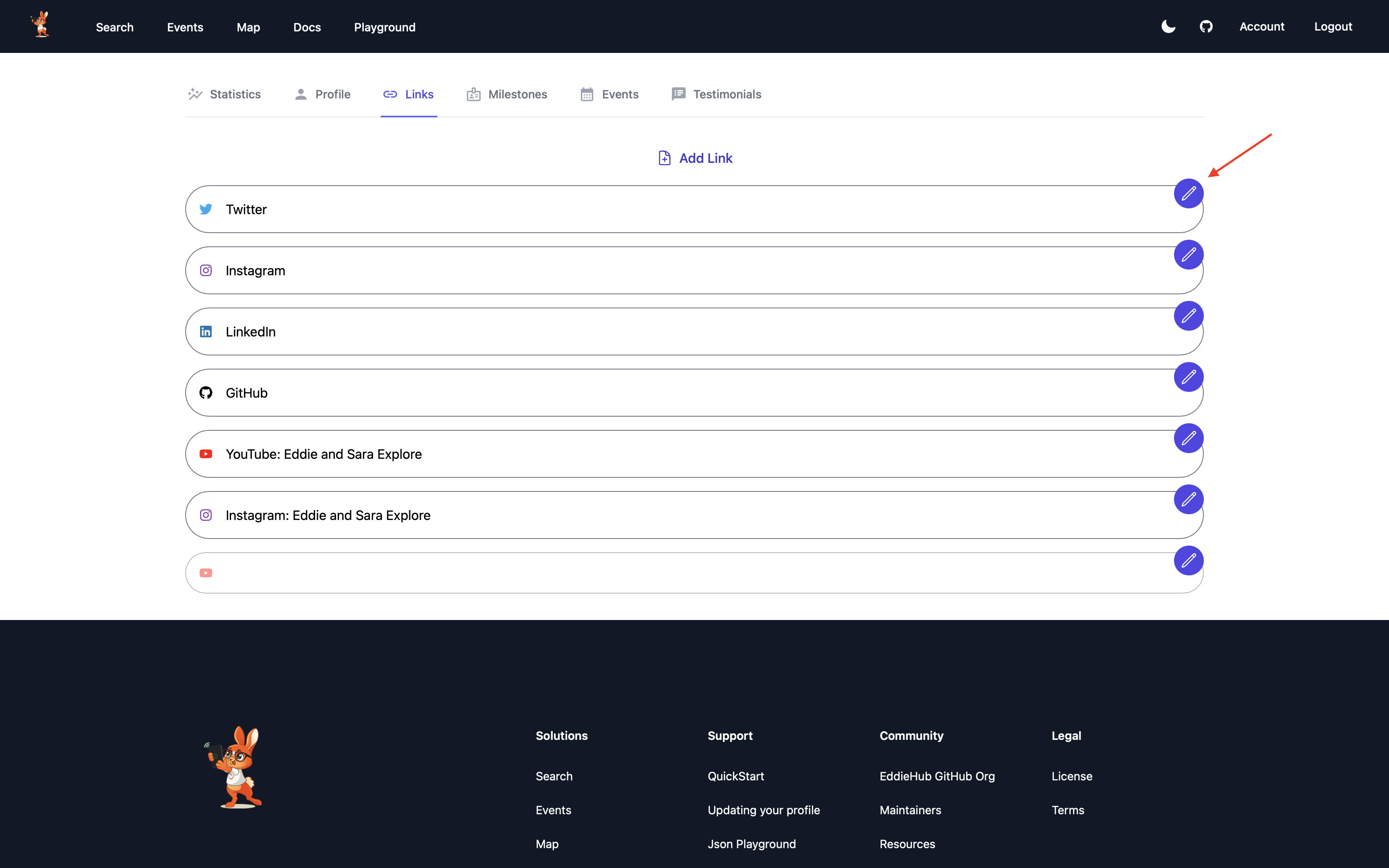Click the Add Link button
The width and height of the screenshot is (1389, 868).
(x=694, y=157)
